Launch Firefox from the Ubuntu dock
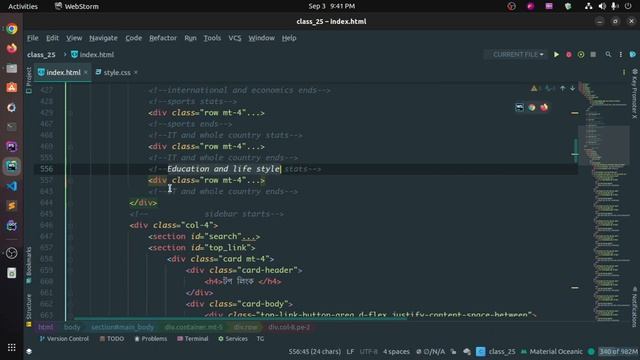The height and width of the screenshot is (360, 640). [11, 48]
